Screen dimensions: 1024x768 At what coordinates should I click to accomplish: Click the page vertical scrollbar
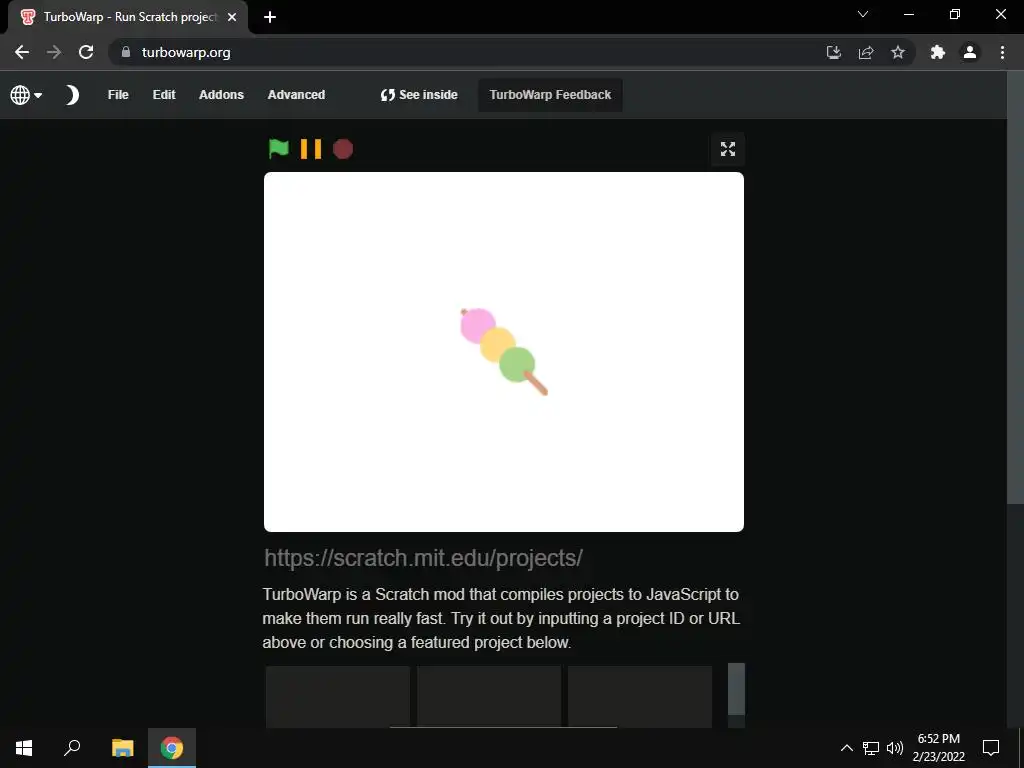pyautogui.click(x=1015, y=287)
